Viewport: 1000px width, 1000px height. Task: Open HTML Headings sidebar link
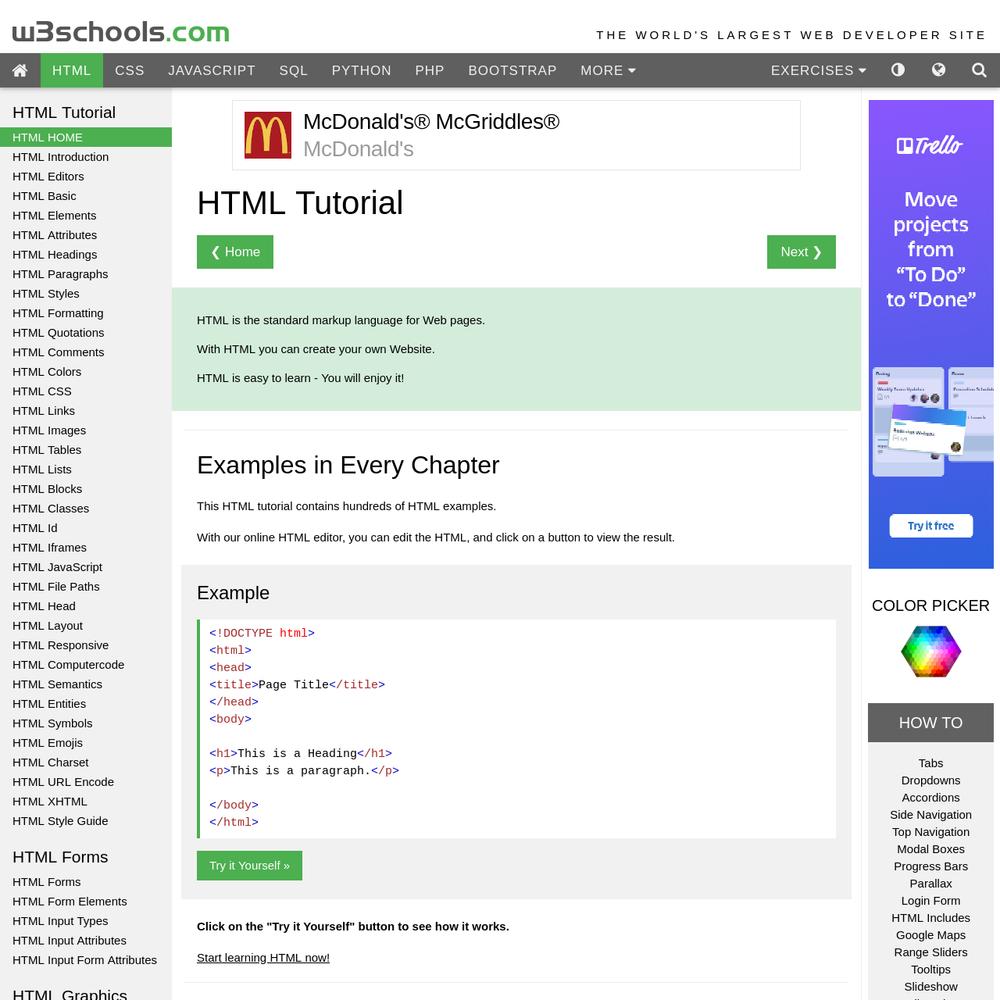tap(85, 254)
